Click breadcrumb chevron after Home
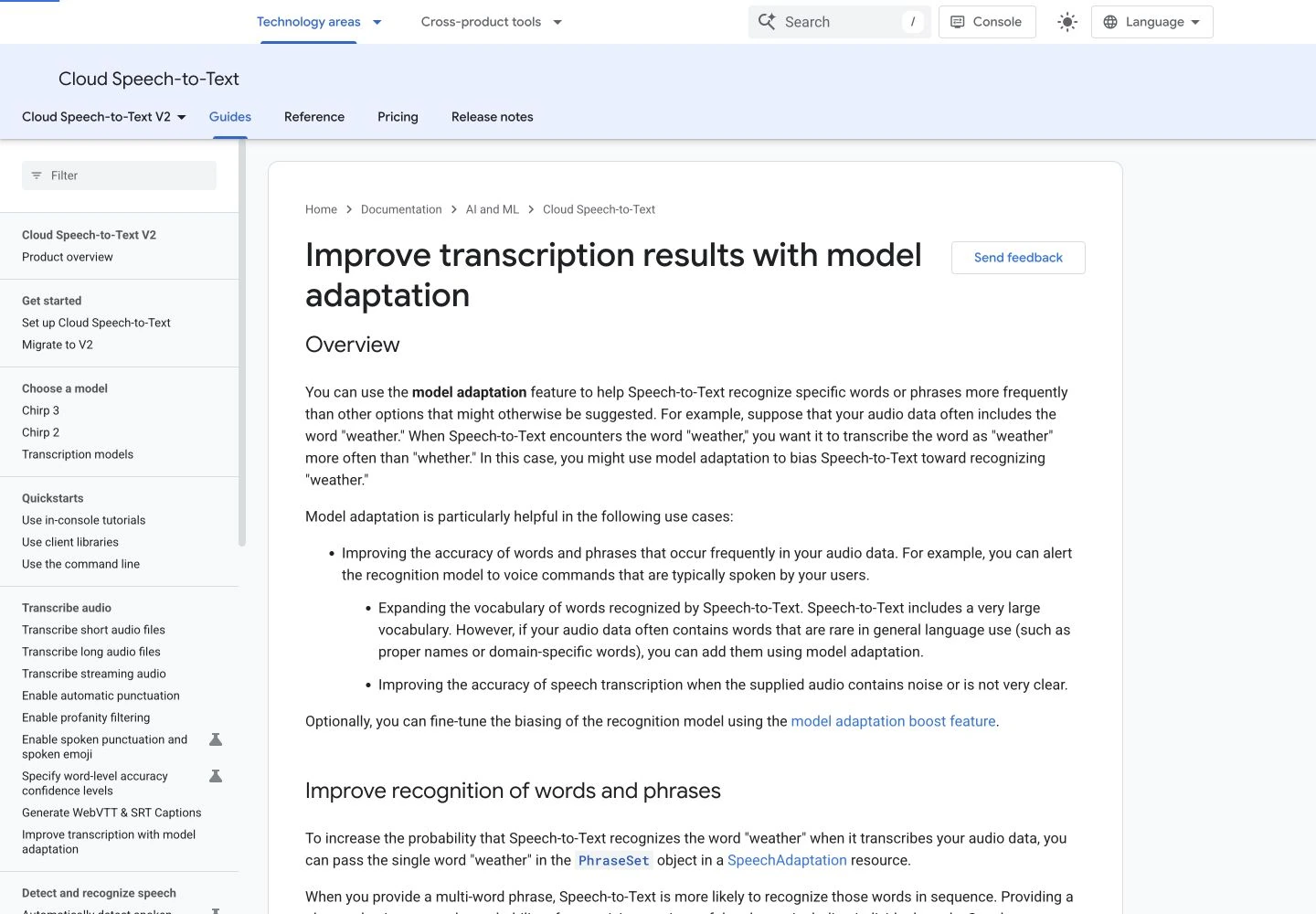 click(x=349, y=209)
